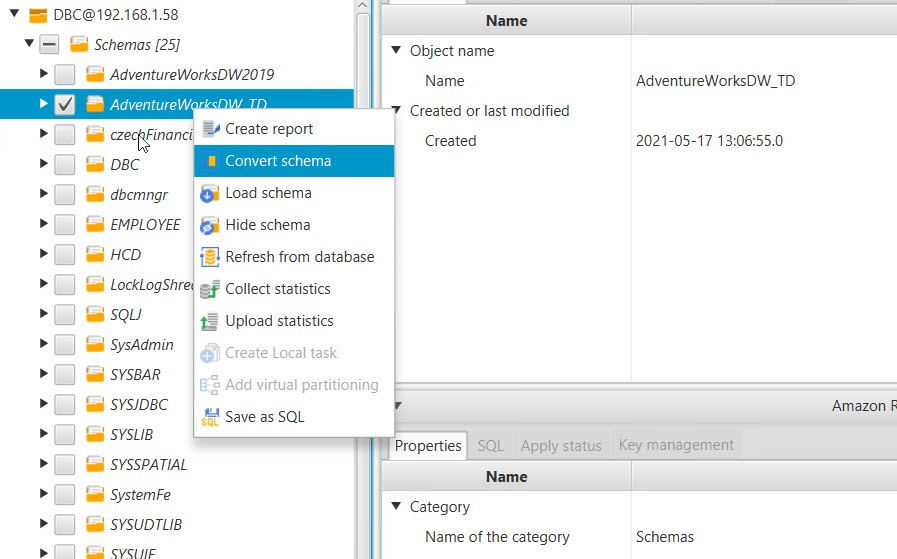The width and height of the screenshot is (897, 559).
Task: Expand the SysAdmin schema node
Action: (43, 343)
